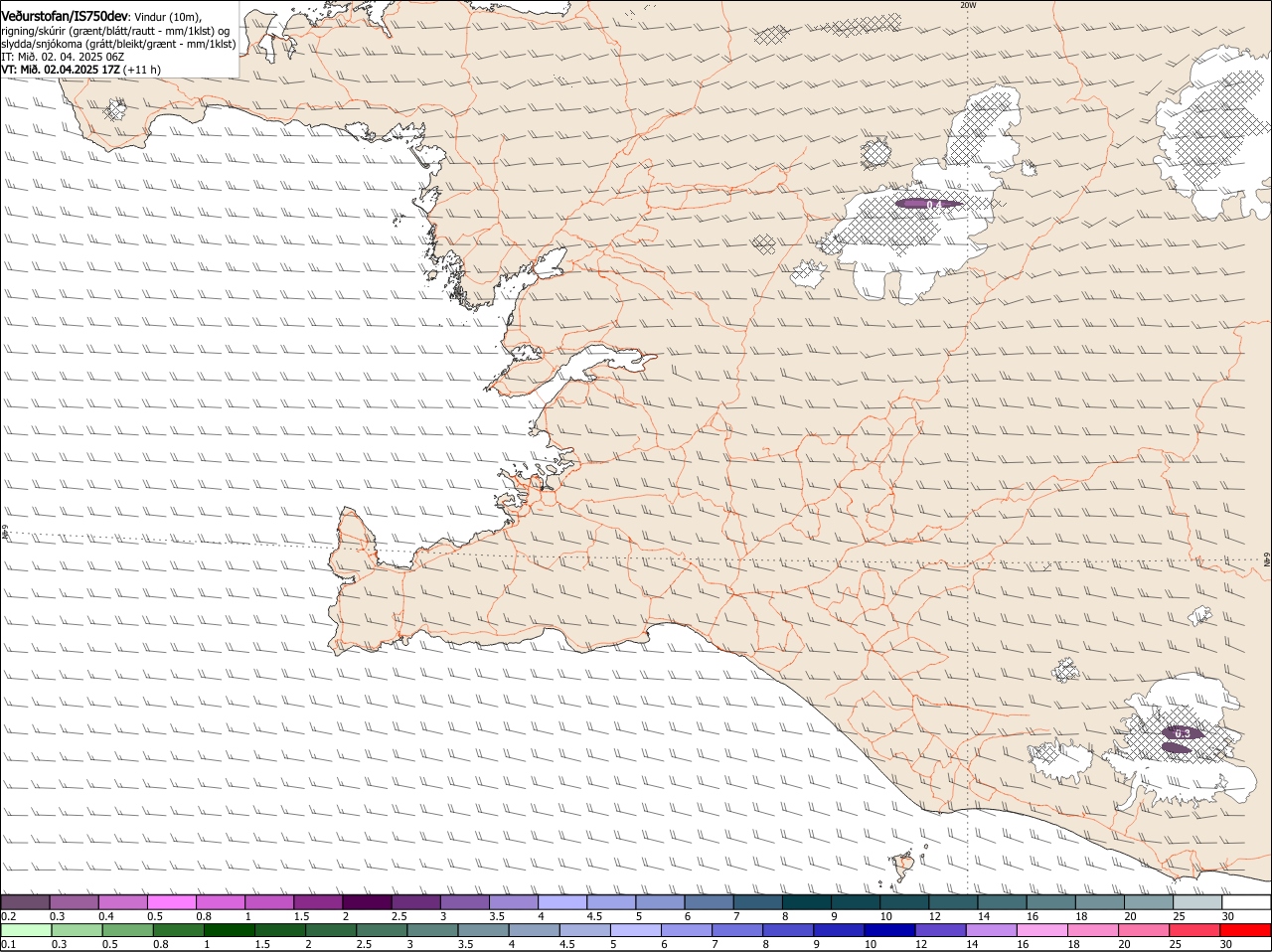Click the 20W longitude label
The width and height of the screenshot is (1272, 952).
968,5
